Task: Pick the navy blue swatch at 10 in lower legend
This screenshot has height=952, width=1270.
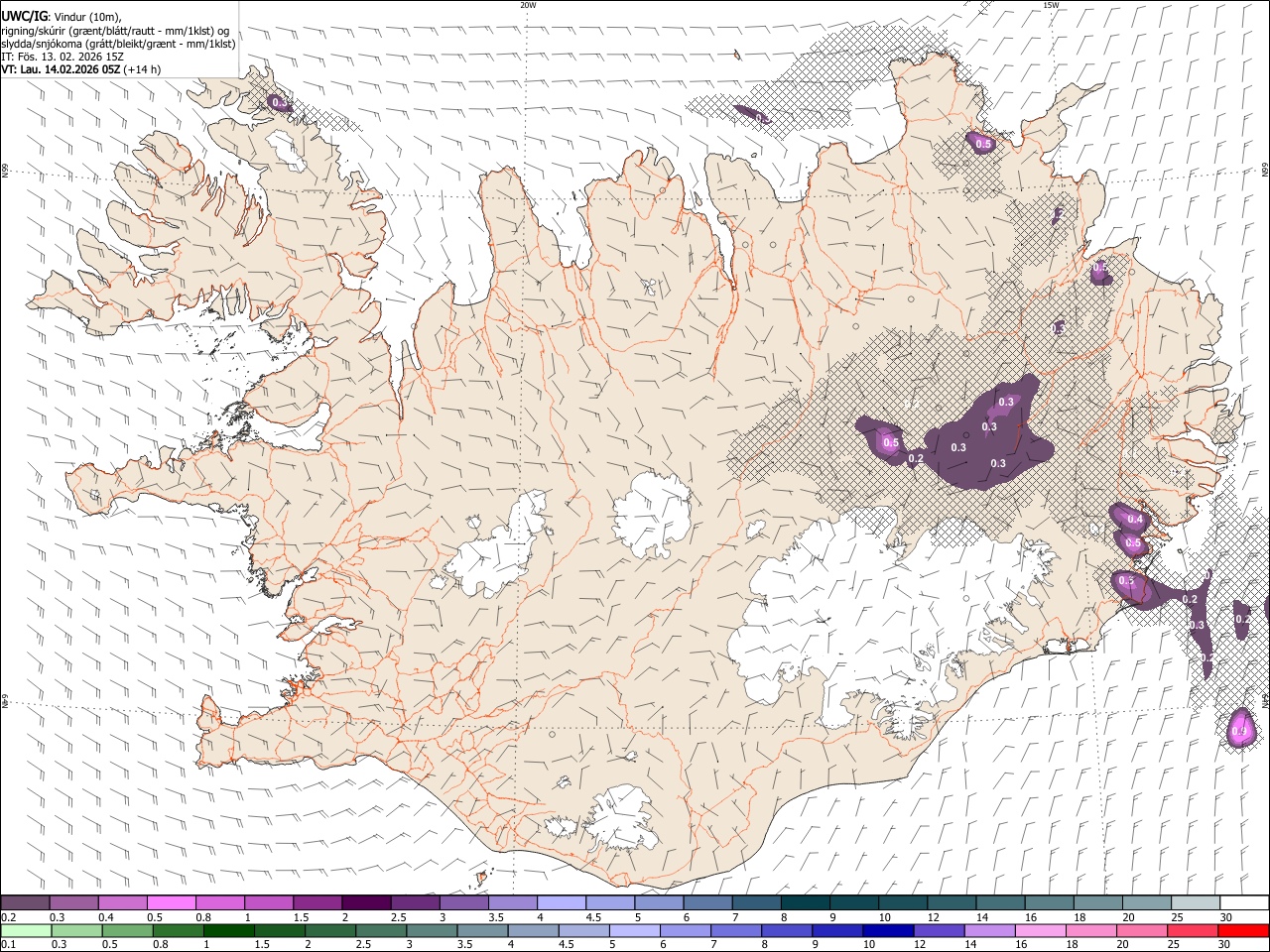Action: click(888, 930)
